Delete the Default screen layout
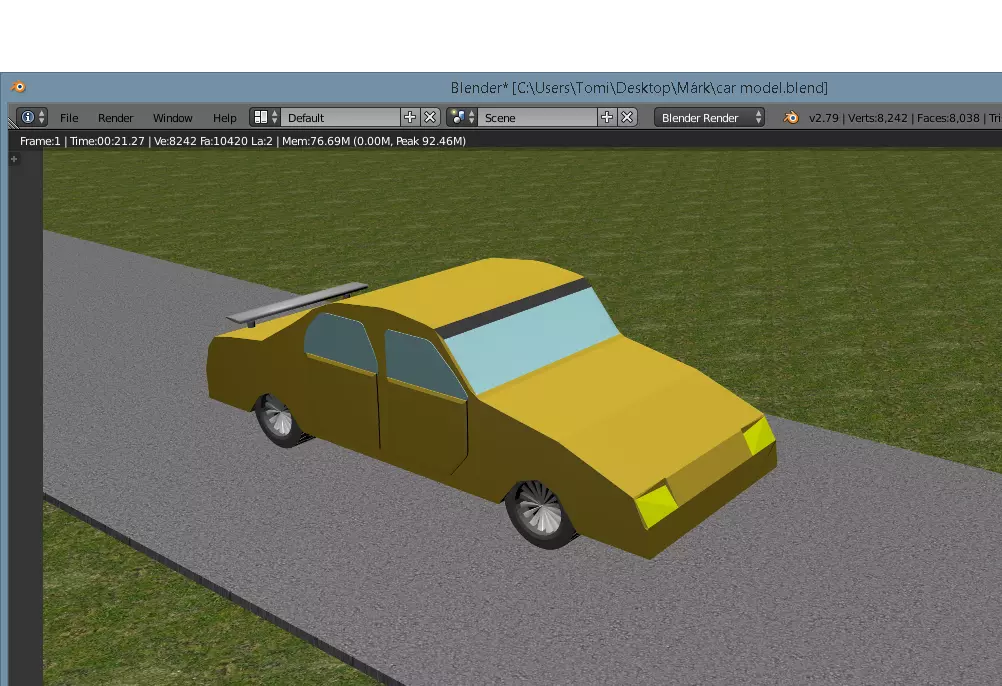 click(x=430, y=118)
